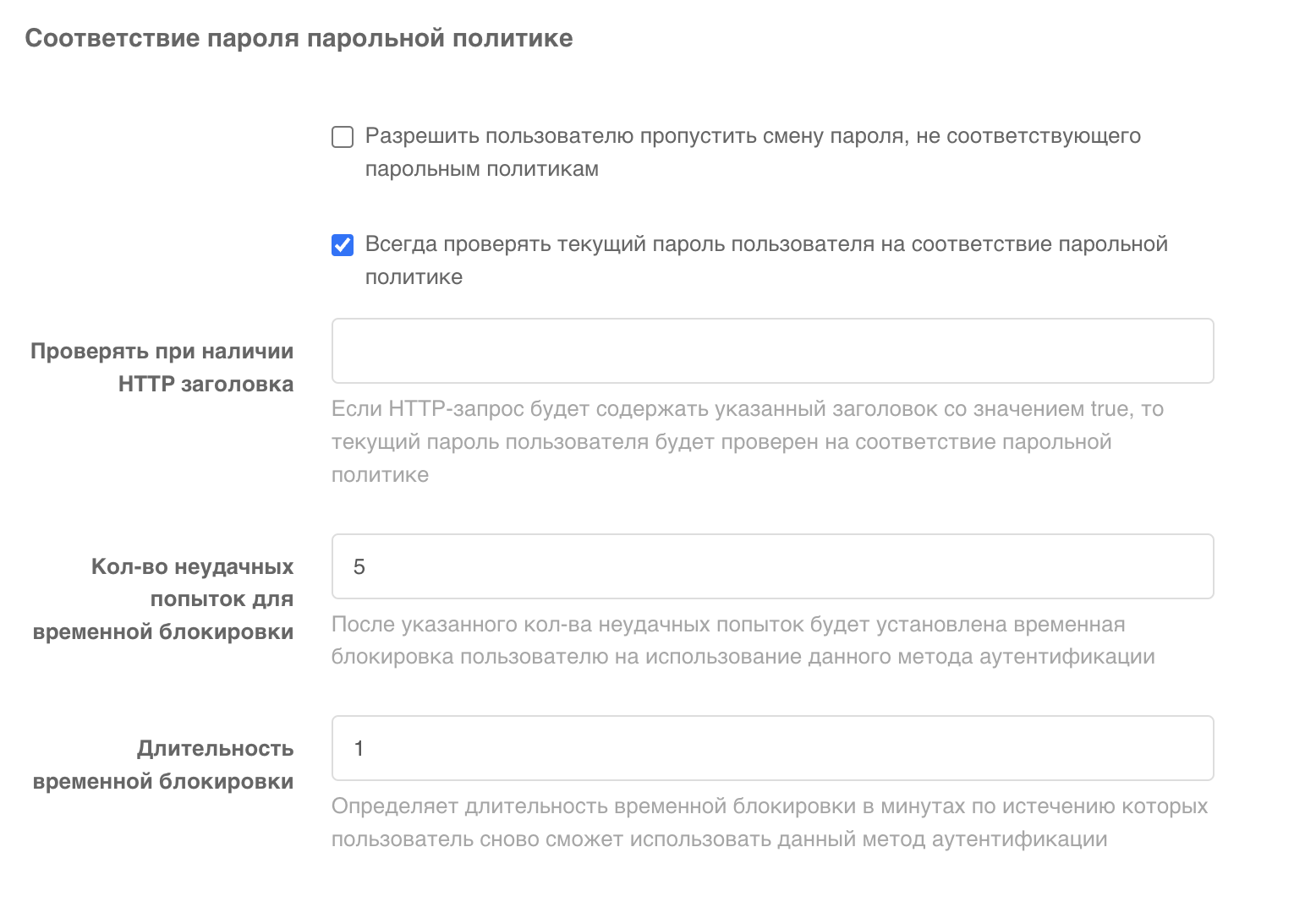Screen dimensions: 1316x918
Task: Click the 'Соответствие пароля парольной политике' heading
Action: tap(299, 38)
